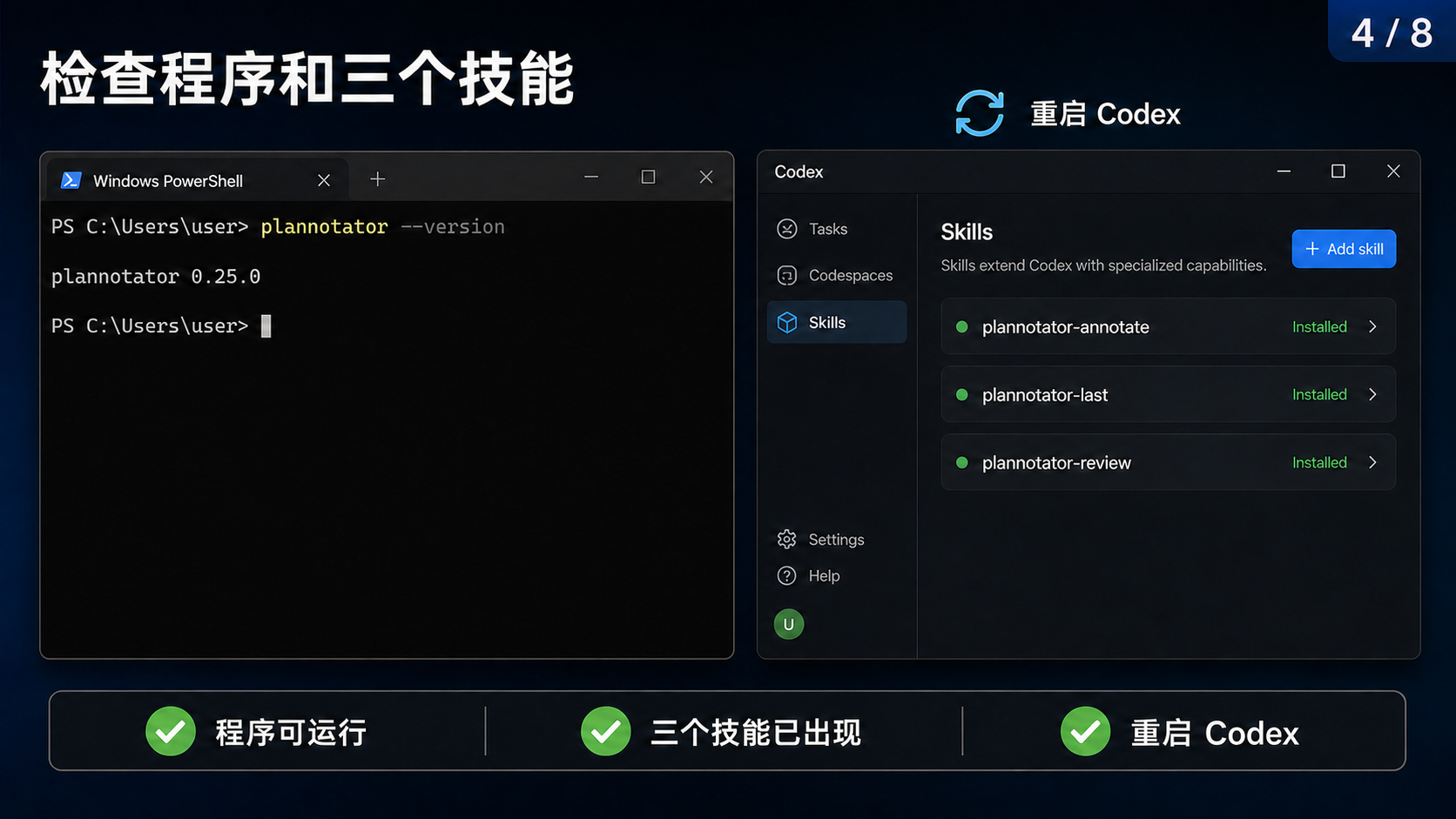Click the Codespaces icon in Codex sidebar
This screenshot has height=819, width=1456.
(786, 276)
